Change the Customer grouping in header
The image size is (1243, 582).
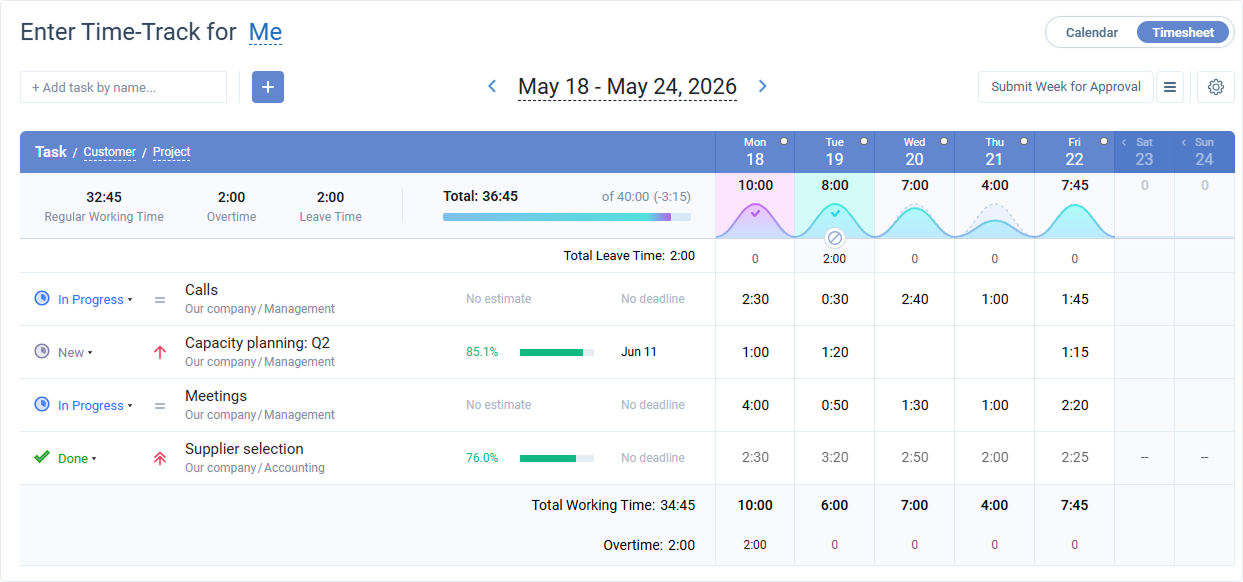109,152
